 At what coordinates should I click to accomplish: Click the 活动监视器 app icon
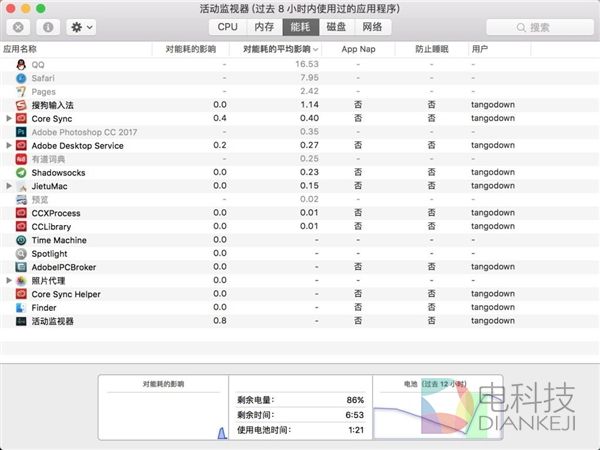[21, 321]
